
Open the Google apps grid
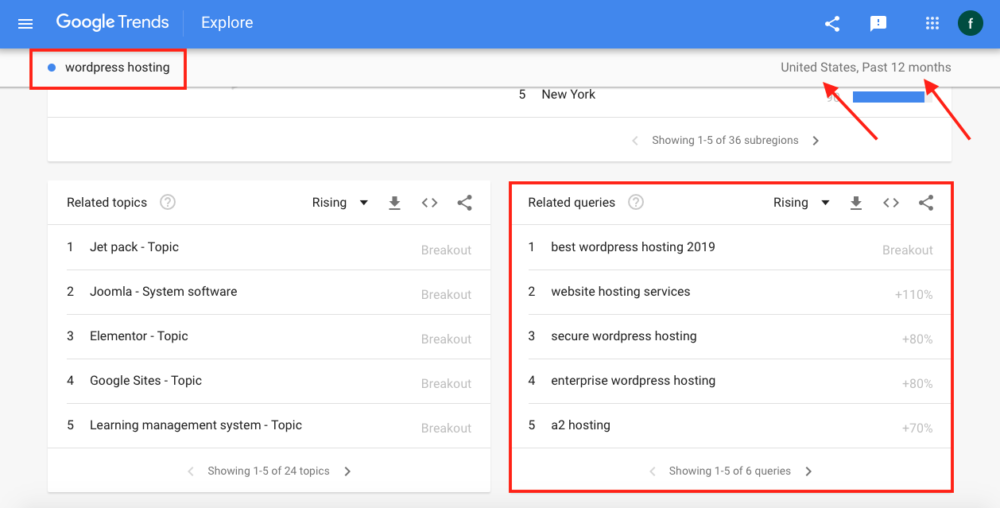(932, 23)
